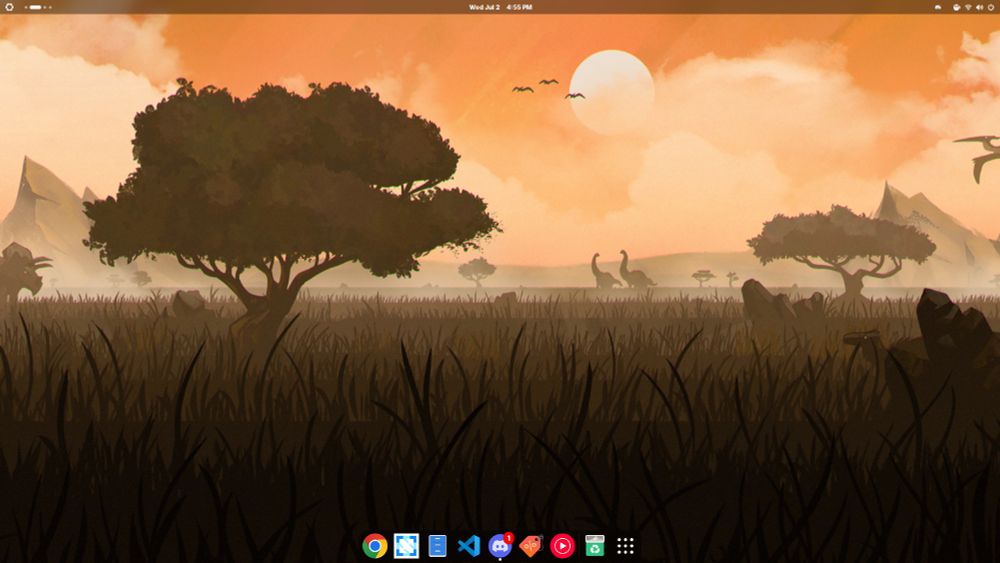Open the blue file cabinet Files app
The image size is (1000, 563).
[x=438, y=546]
